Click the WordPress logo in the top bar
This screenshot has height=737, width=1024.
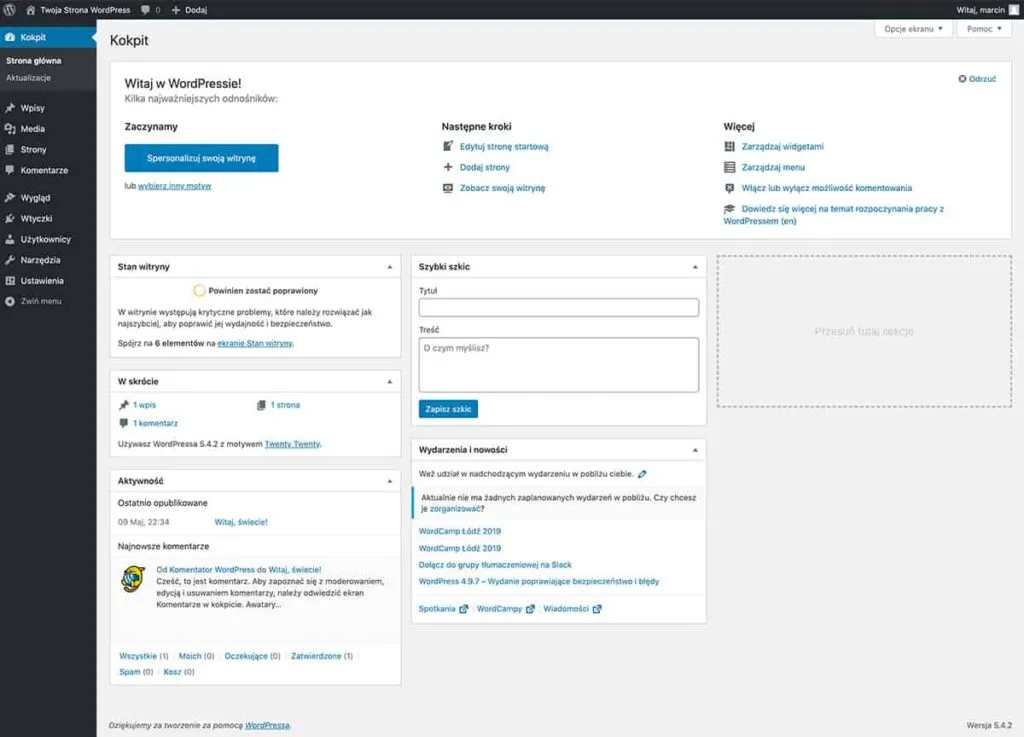tap(10, 9)
